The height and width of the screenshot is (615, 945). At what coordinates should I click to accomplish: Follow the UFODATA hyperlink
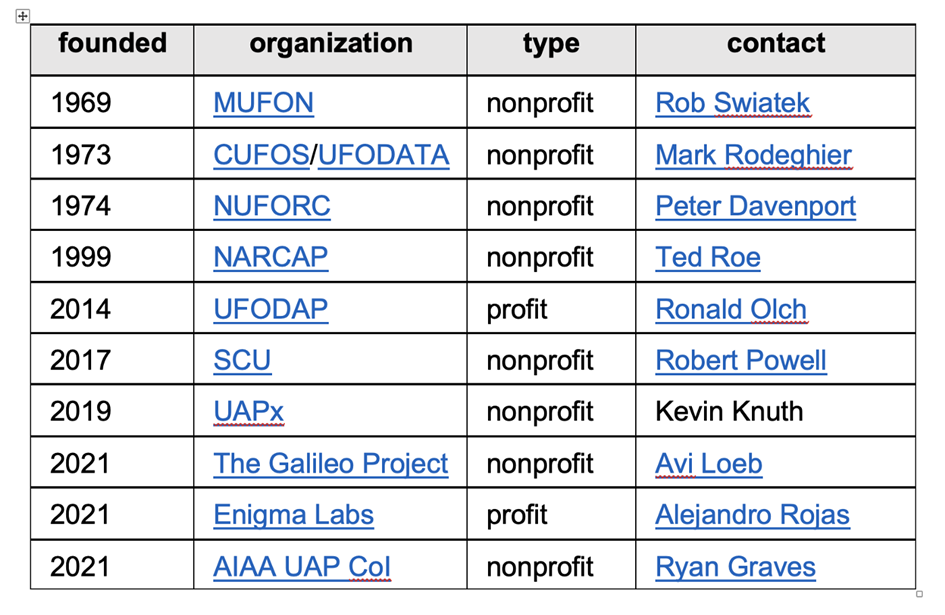383,155
